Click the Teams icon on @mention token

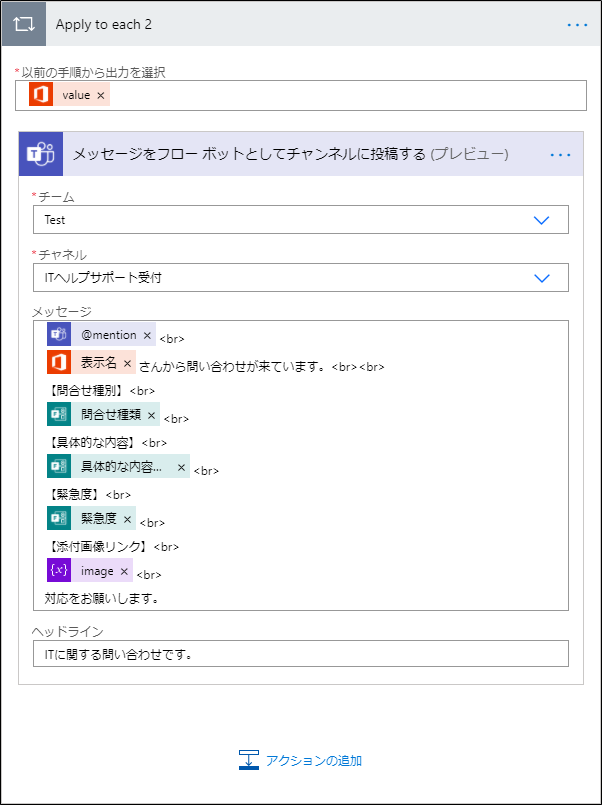pos(59,335)
